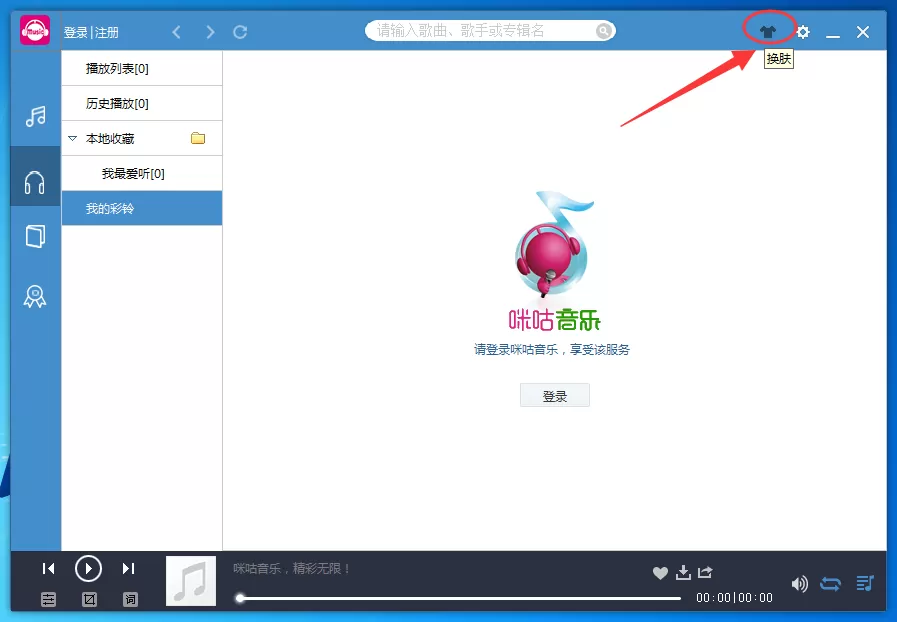
Task: Minimize the Migu Music window
Action: (x=833, y=35)
